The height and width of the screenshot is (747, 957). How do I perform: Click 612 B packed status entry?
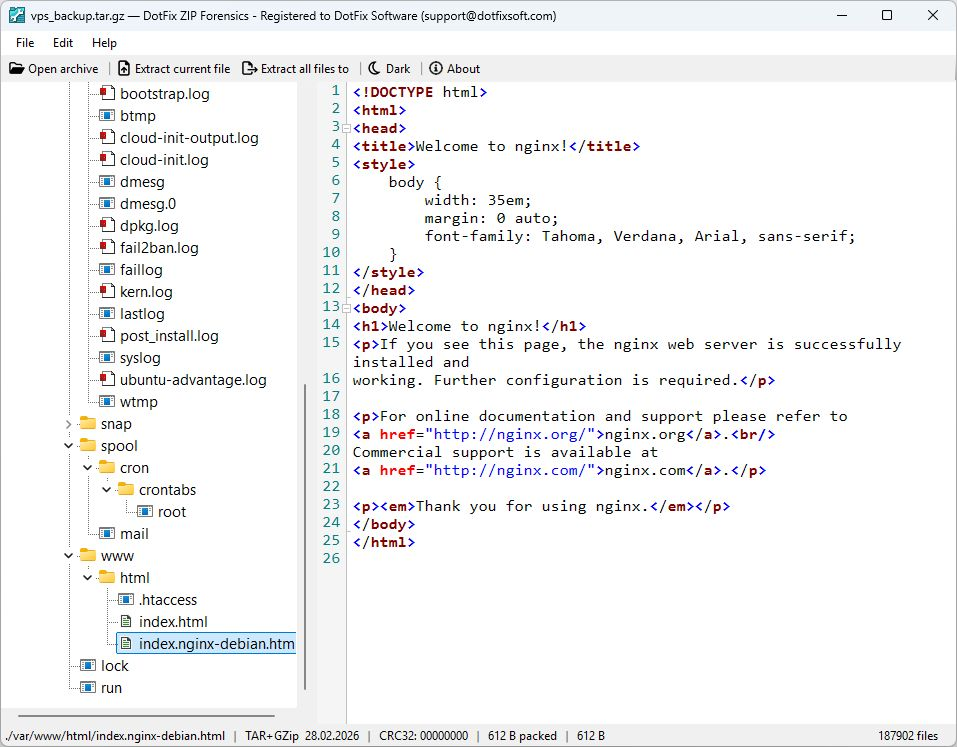522,735
